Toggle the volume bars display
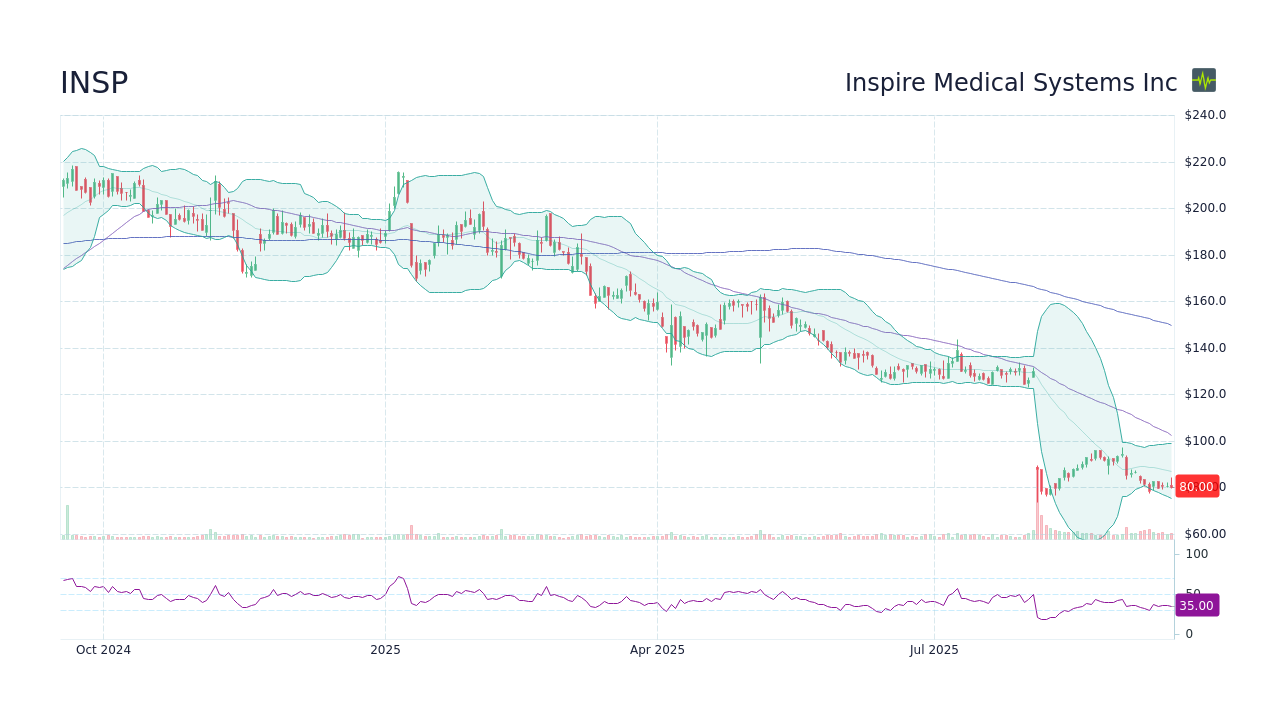Image resolution: width=1280 pixels, height=720 pixels. pyautogui.click(x=600, y=535)
